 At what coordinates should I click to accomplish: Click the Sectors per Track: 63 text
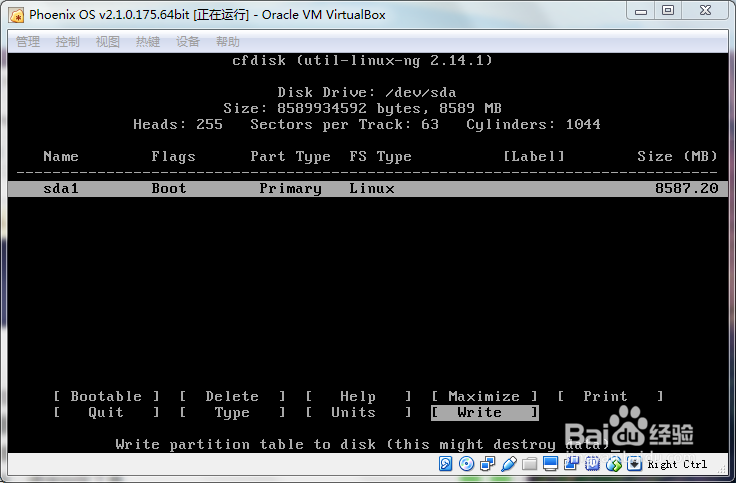(344, 124)
